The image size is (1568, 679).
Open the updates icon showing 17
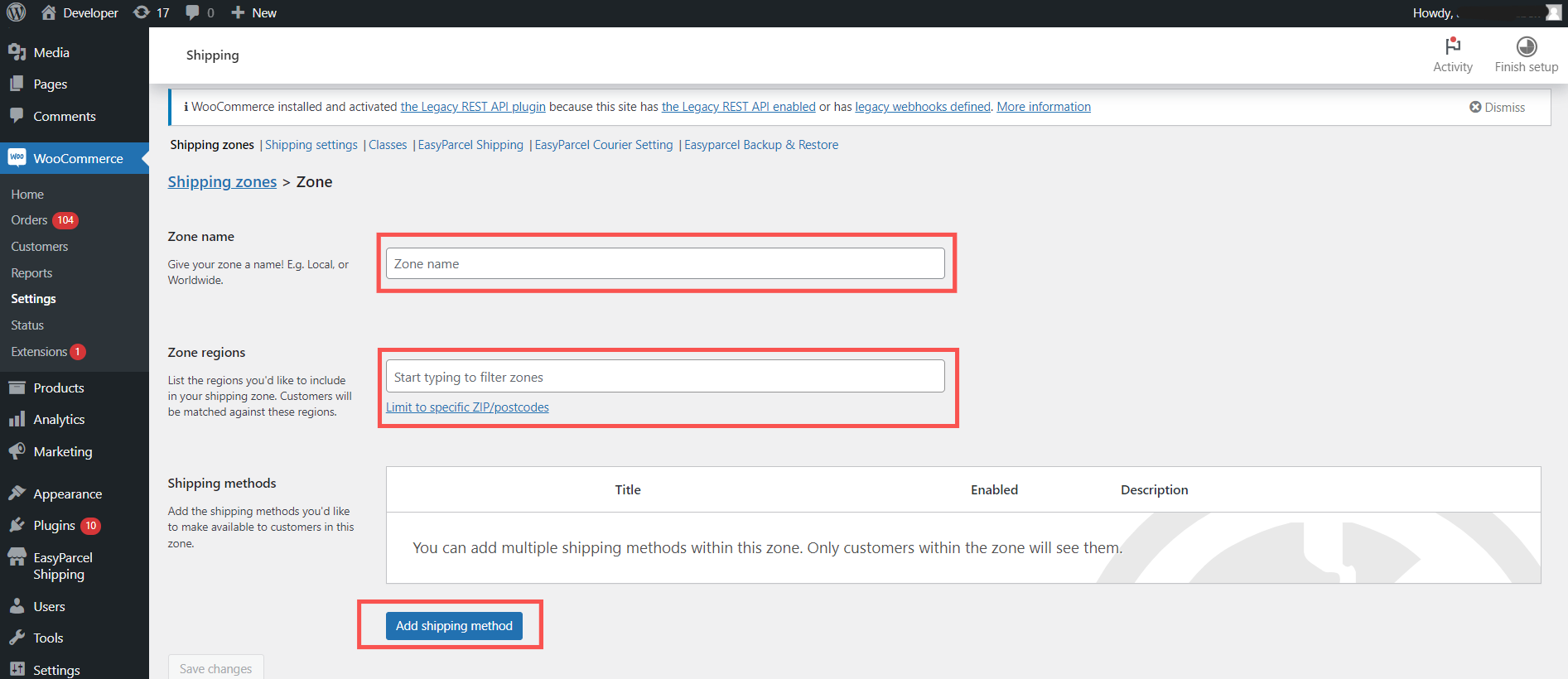pos(142,12)
